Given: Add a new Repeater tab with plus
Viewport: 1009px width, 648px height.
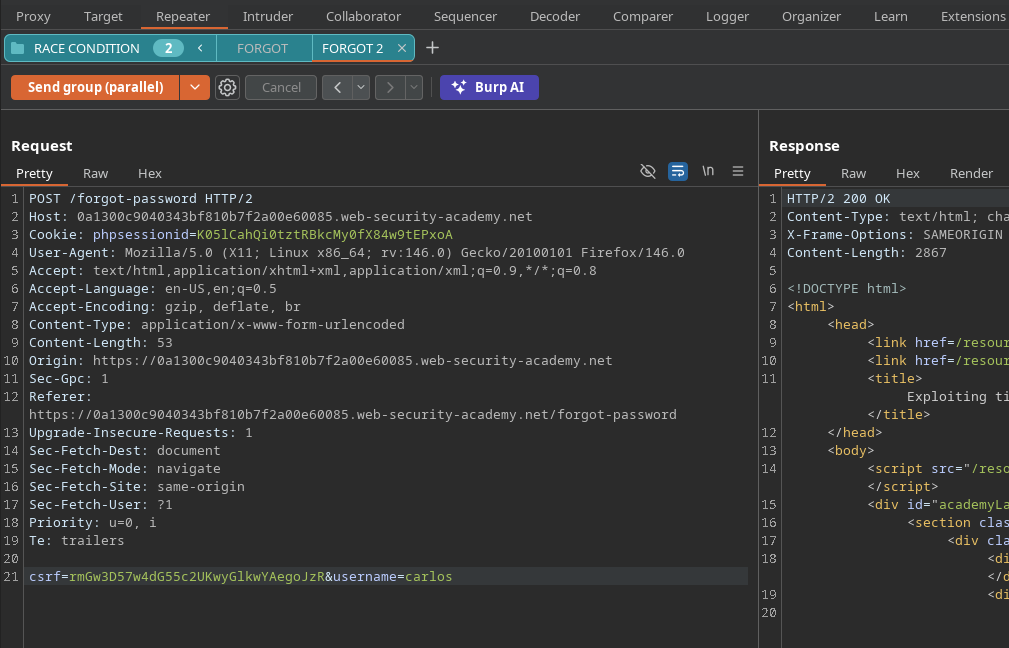Looking at the screenshot, I should [432, 48].
